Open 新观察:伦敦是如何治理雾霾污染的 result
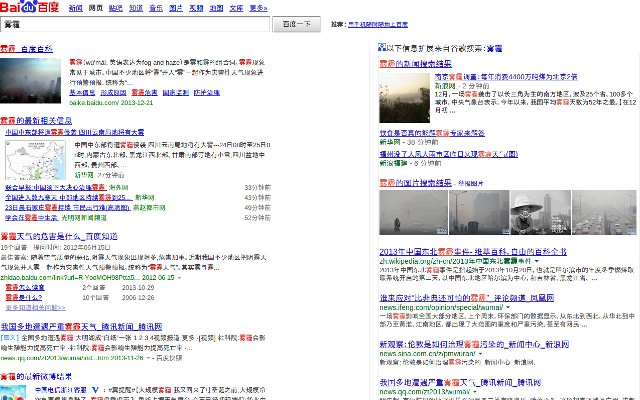The image size is (640, 400). 474,344
